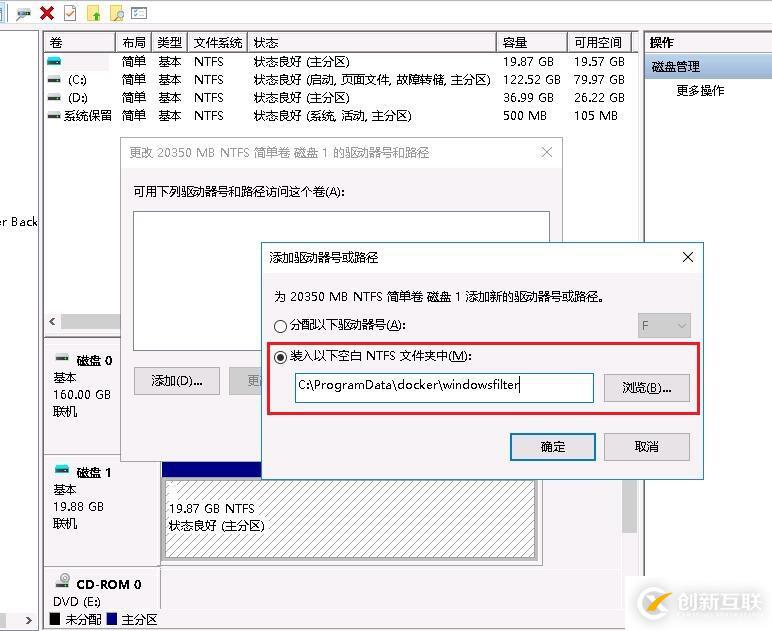Click the 系统保留 row status text
This screenshot has height=631, width=772.
332,116
